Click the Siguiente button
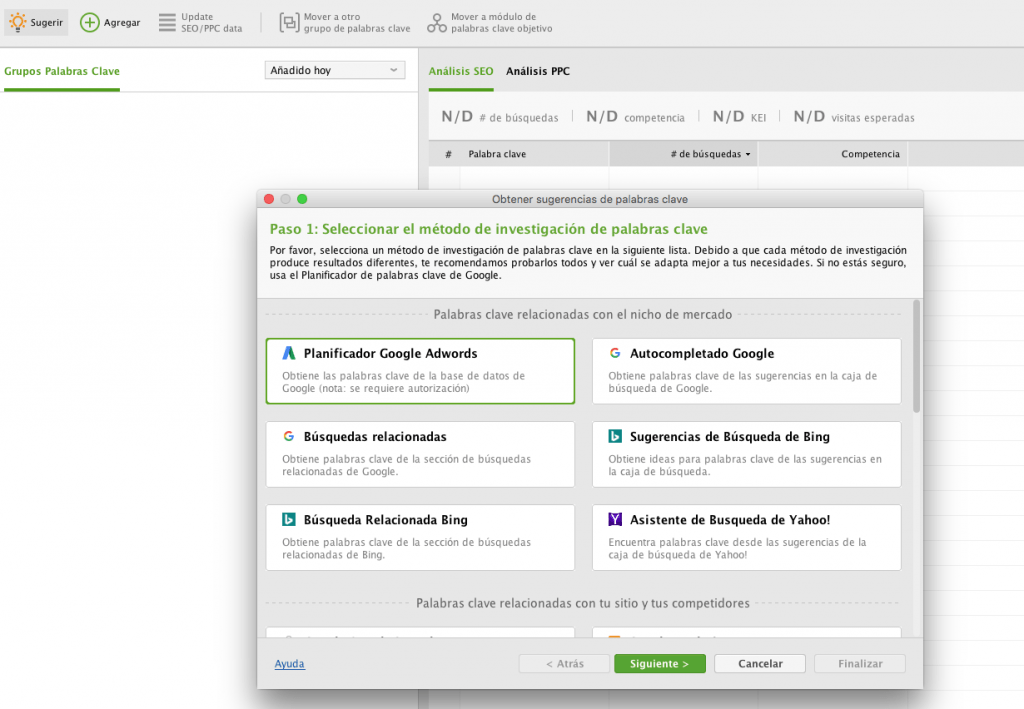1024x709 pixels. pyautogui.click(x=660, y=663)
